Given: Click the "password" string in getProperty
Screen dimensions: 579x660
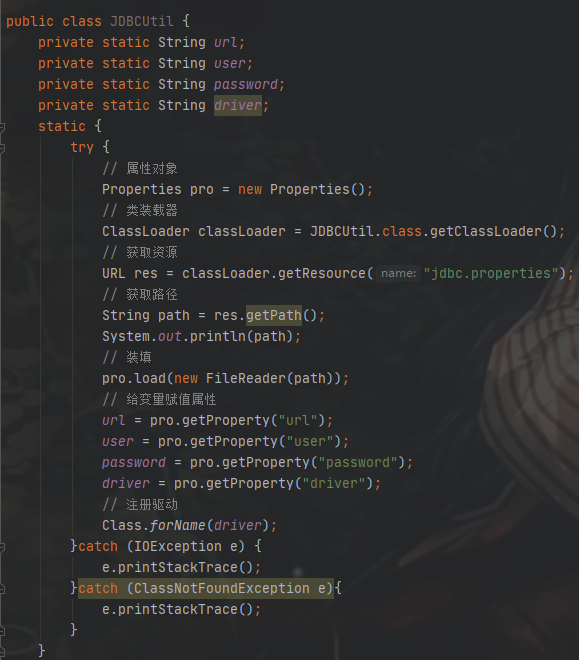Looking at the screenshot, I should pyautogui.click(x=358, y=463).
